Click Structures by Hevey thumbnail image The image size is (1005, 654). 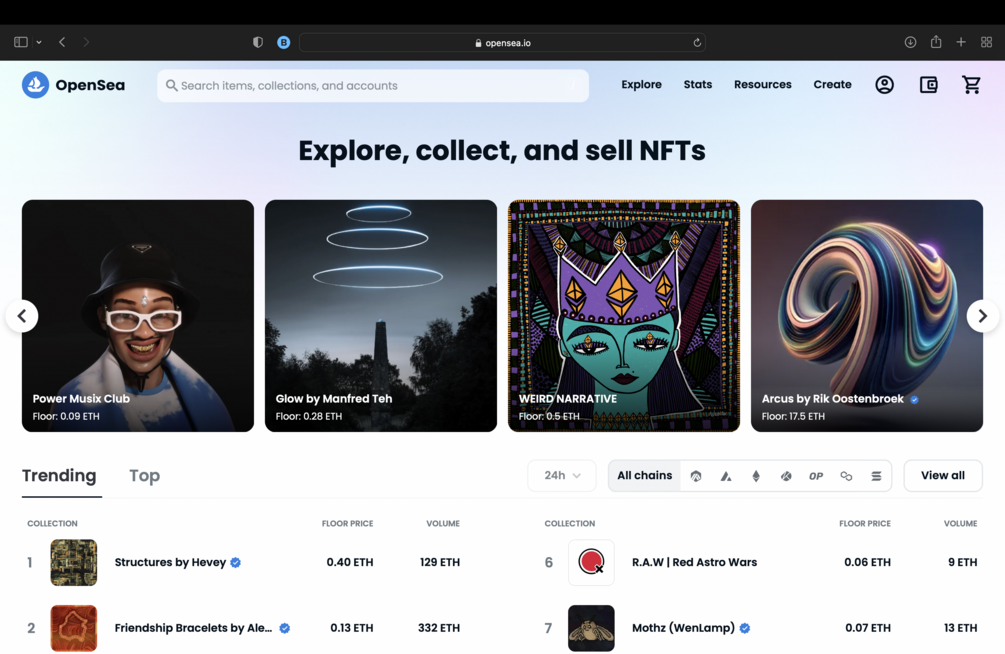(74, 562)
